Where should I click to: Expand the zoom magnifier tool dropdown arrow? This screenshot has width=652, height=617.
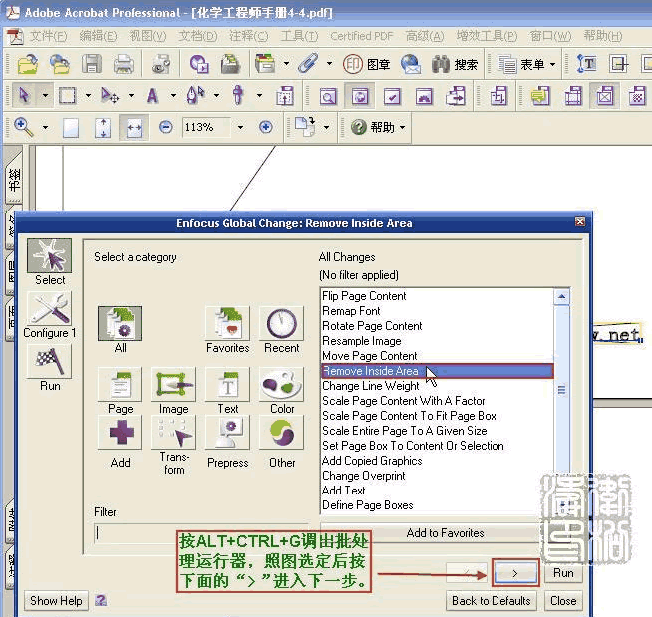[45, 127]
